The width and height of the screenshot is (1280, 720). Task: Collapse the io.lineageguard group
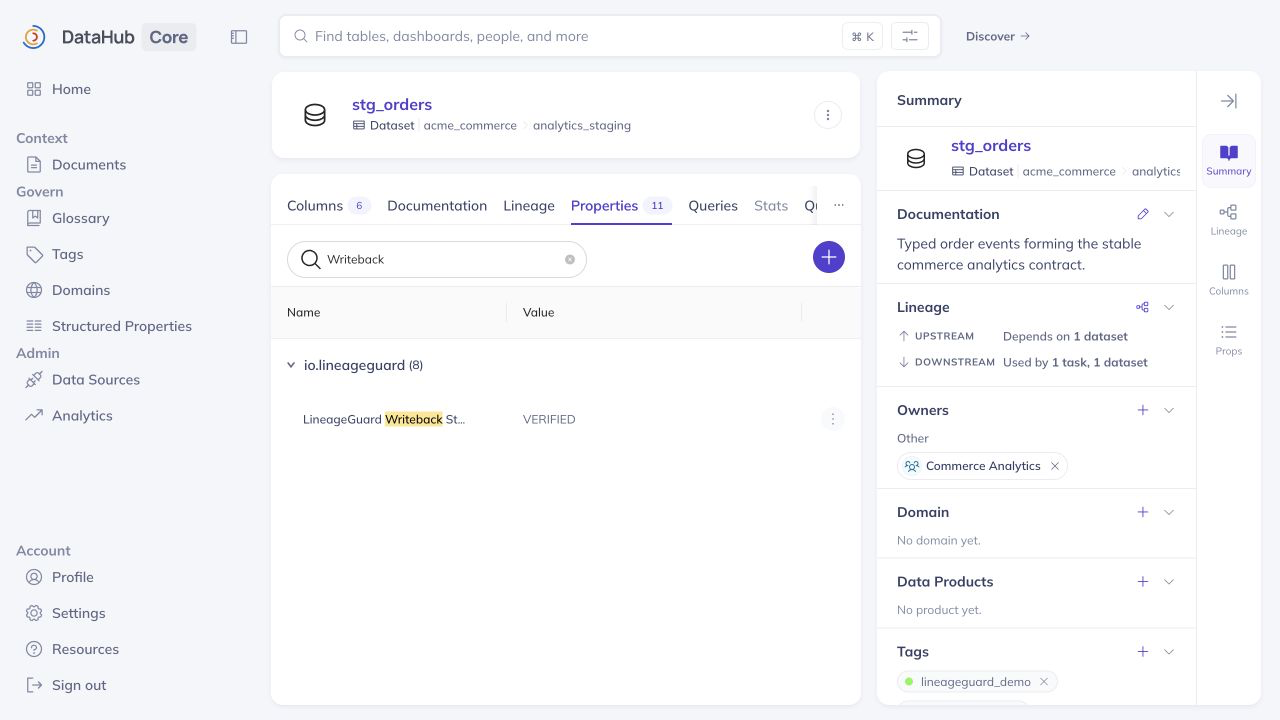point(291,366)
